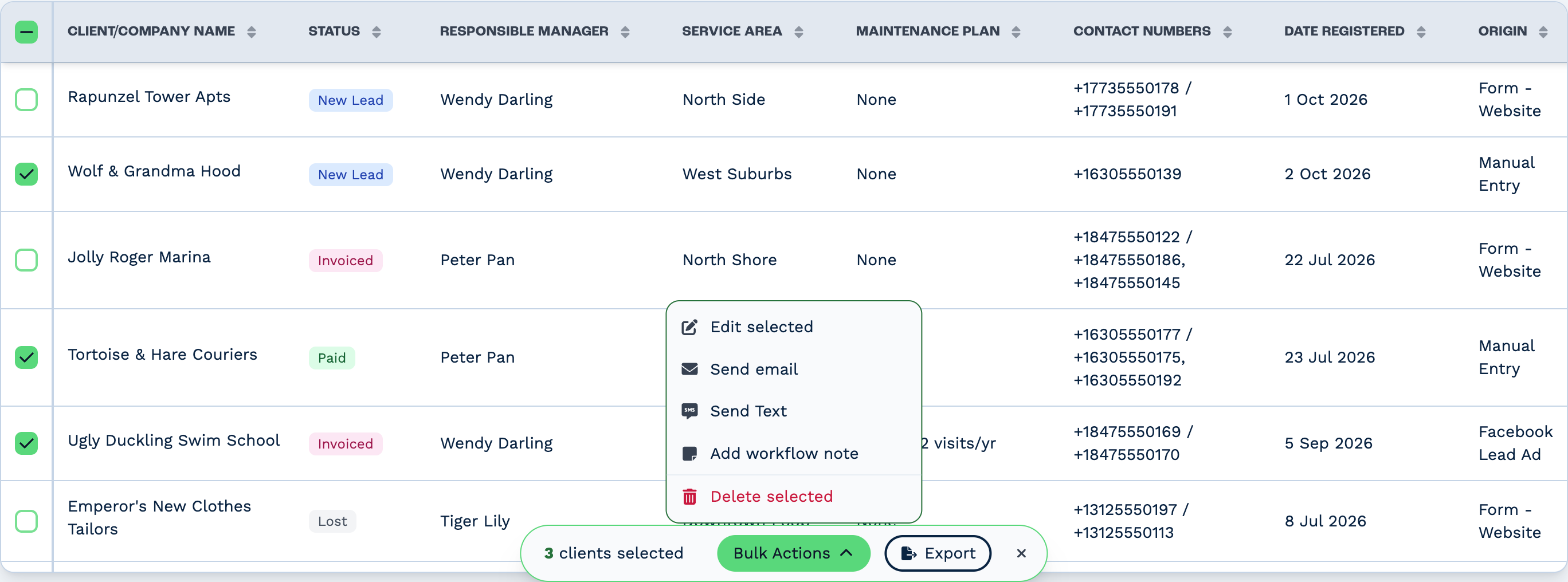1568x582 pixels.
Task: Sort by Origin column arrows
Action: [1543, 32]
